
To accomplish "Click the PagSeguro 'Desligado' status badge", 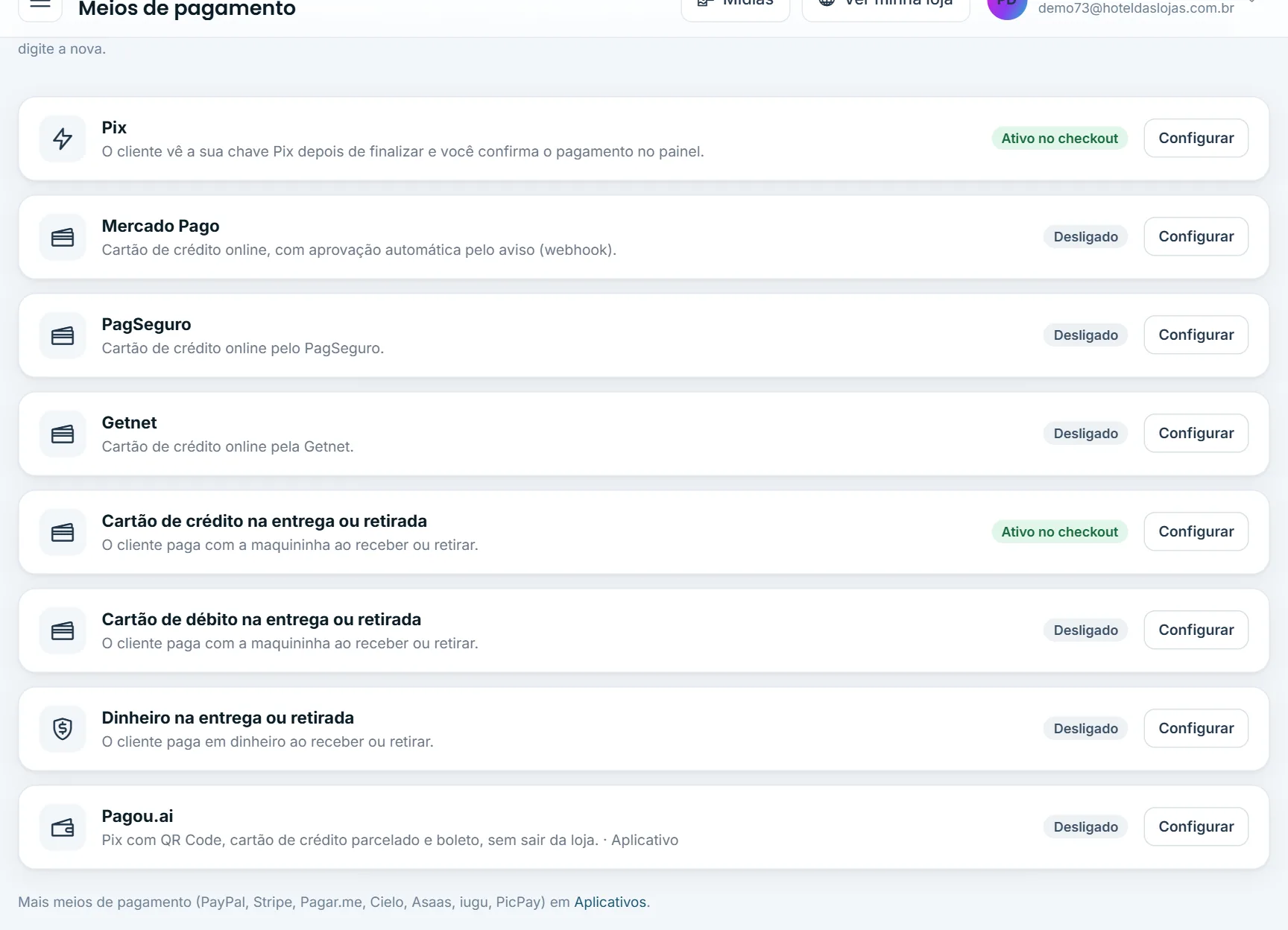I will (x=1085, y=335).
